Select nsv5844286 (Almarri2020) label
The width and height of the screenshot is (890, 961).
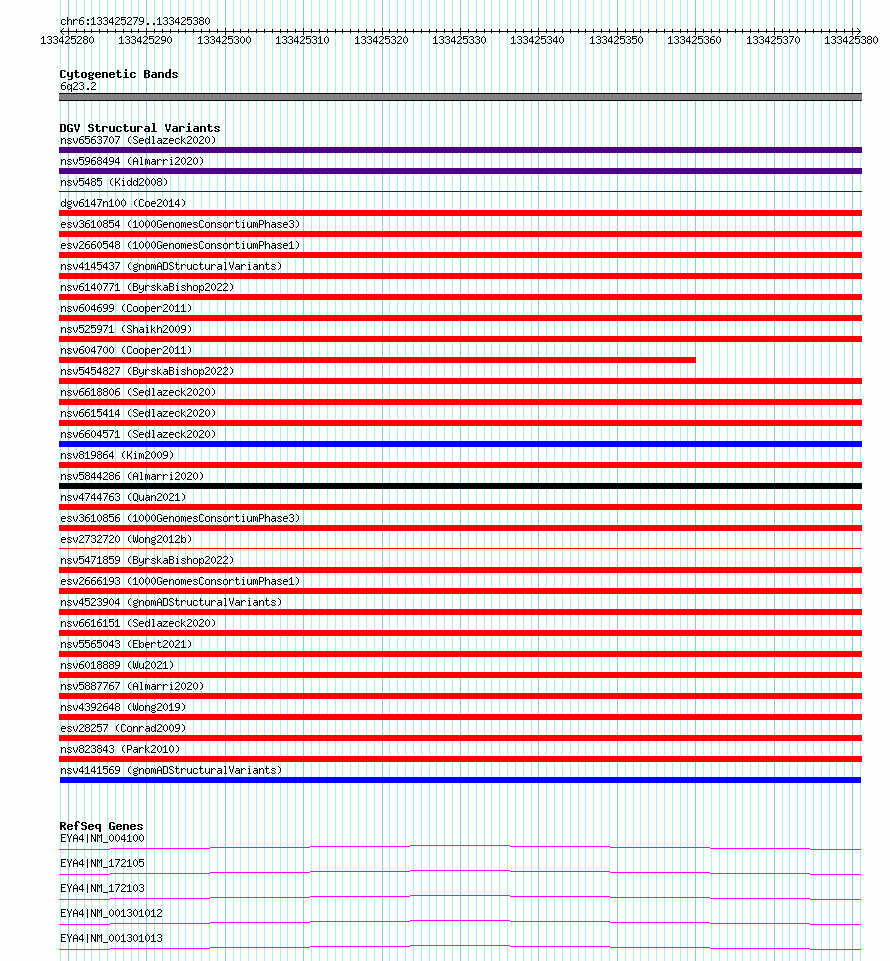132,476
